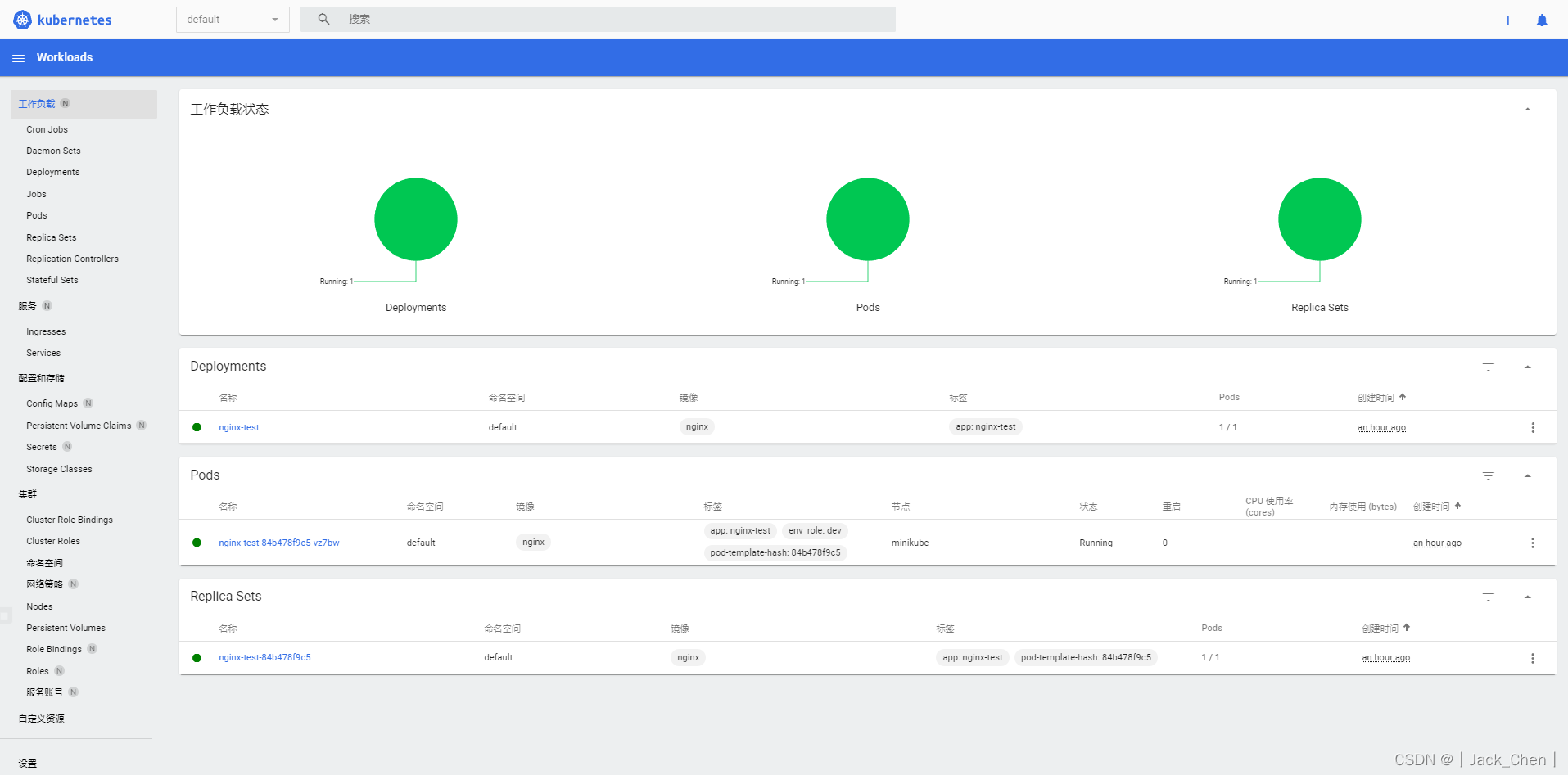Click green status dot of nginx-test deployment

pyautogui.click(x=197, y=427)
